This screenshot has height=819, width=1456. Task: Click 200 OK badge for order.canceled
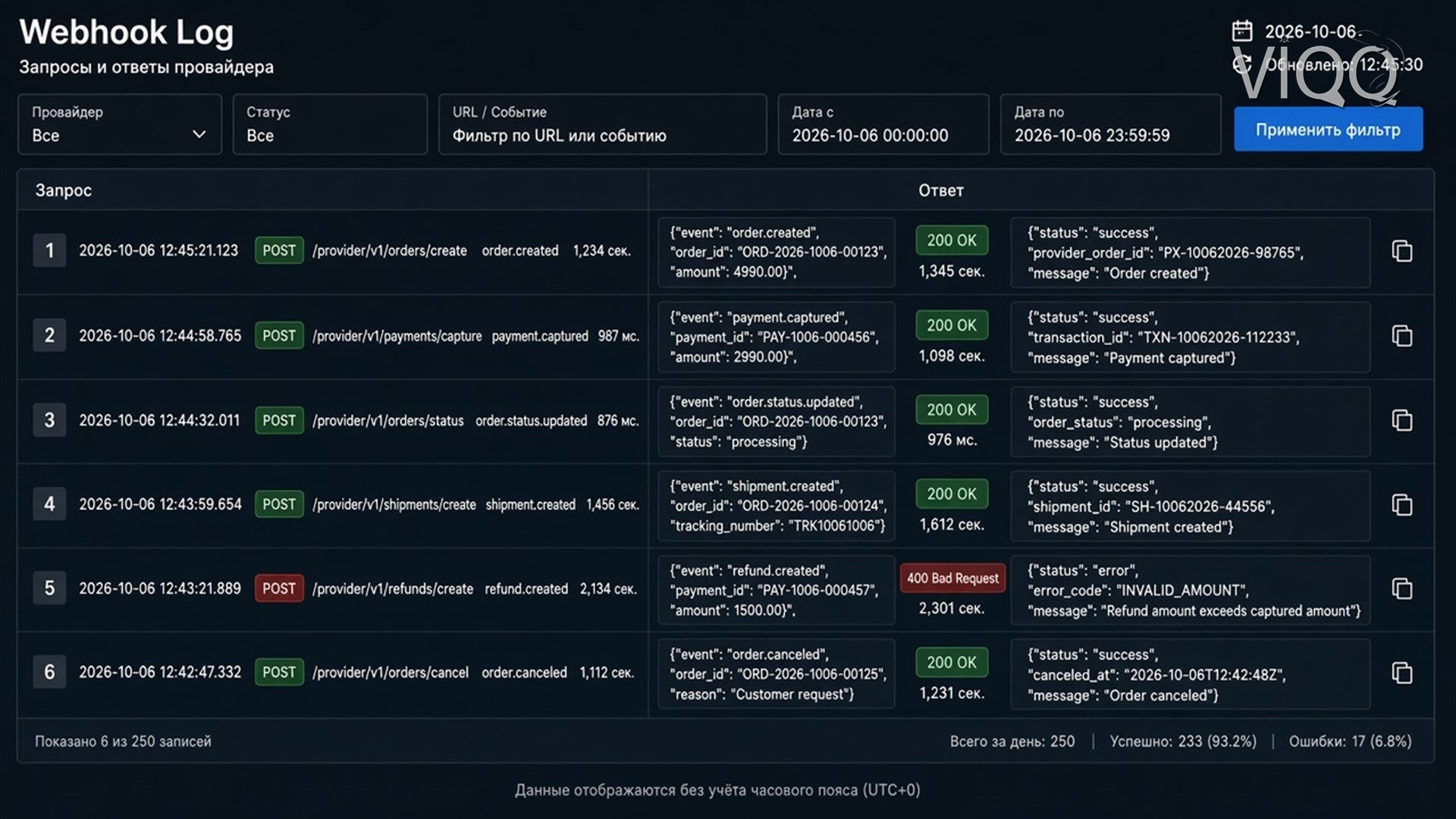[952, 662]
